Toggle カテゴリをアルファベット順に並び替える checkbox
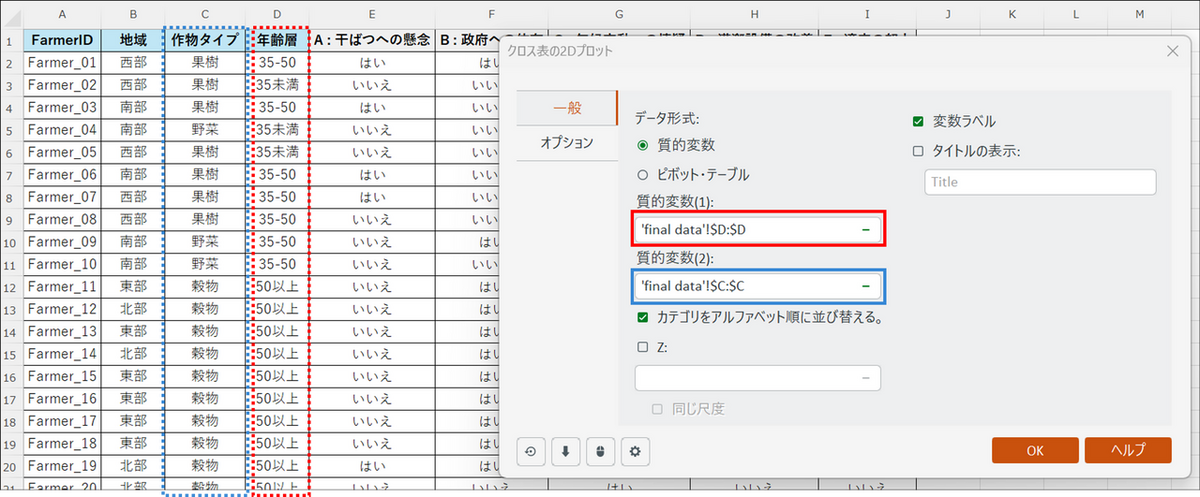The width and height of the screenshot is (1200, 497). [642, 317]
